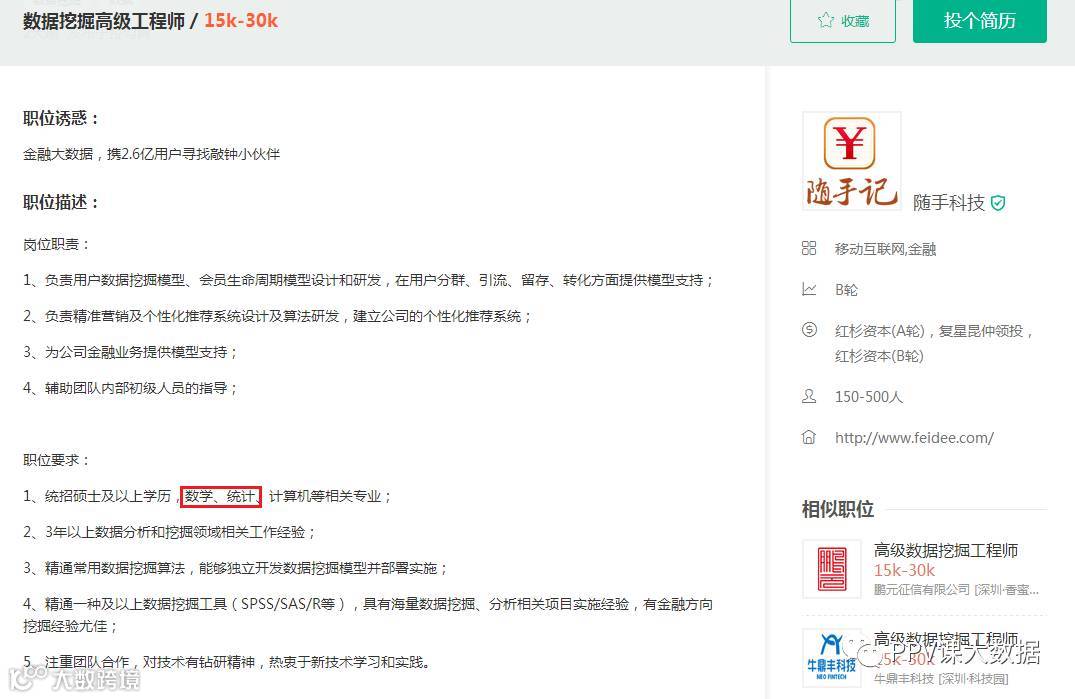
Task: Click the person icon beside 150-500人
Action: point(809,396)
